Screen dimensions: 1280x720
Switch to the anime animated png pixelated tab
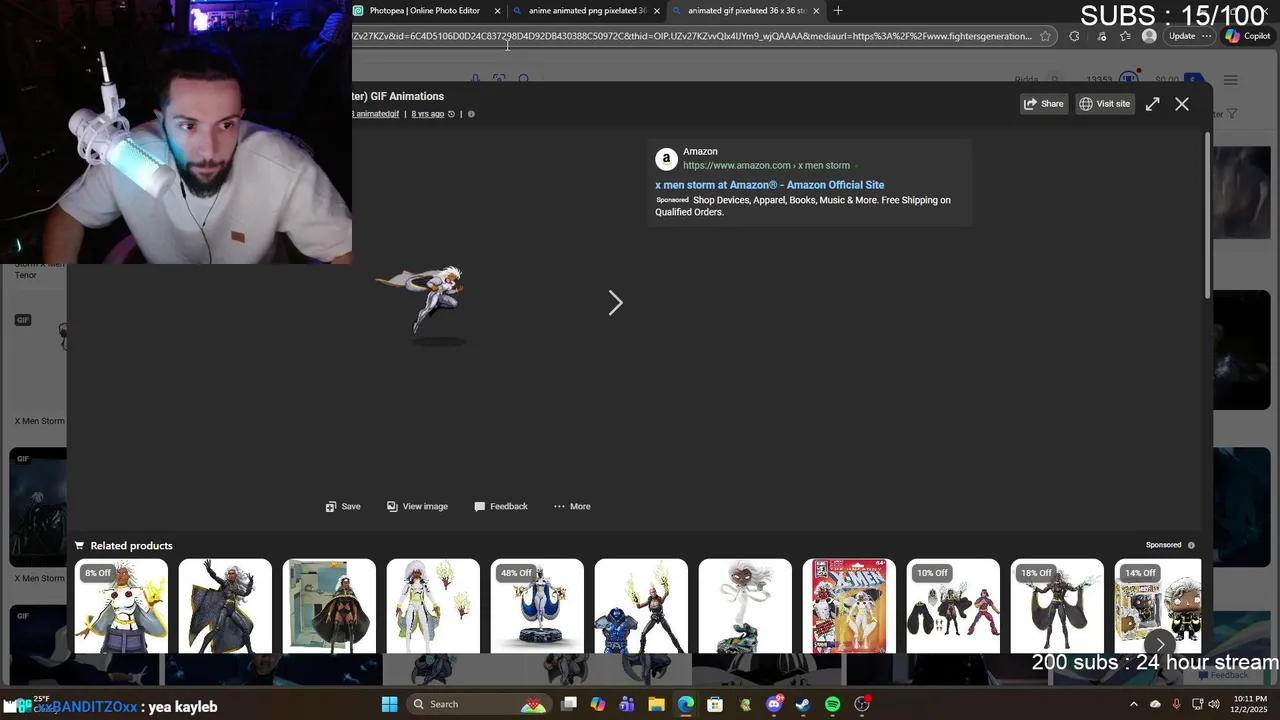point(587,11)
